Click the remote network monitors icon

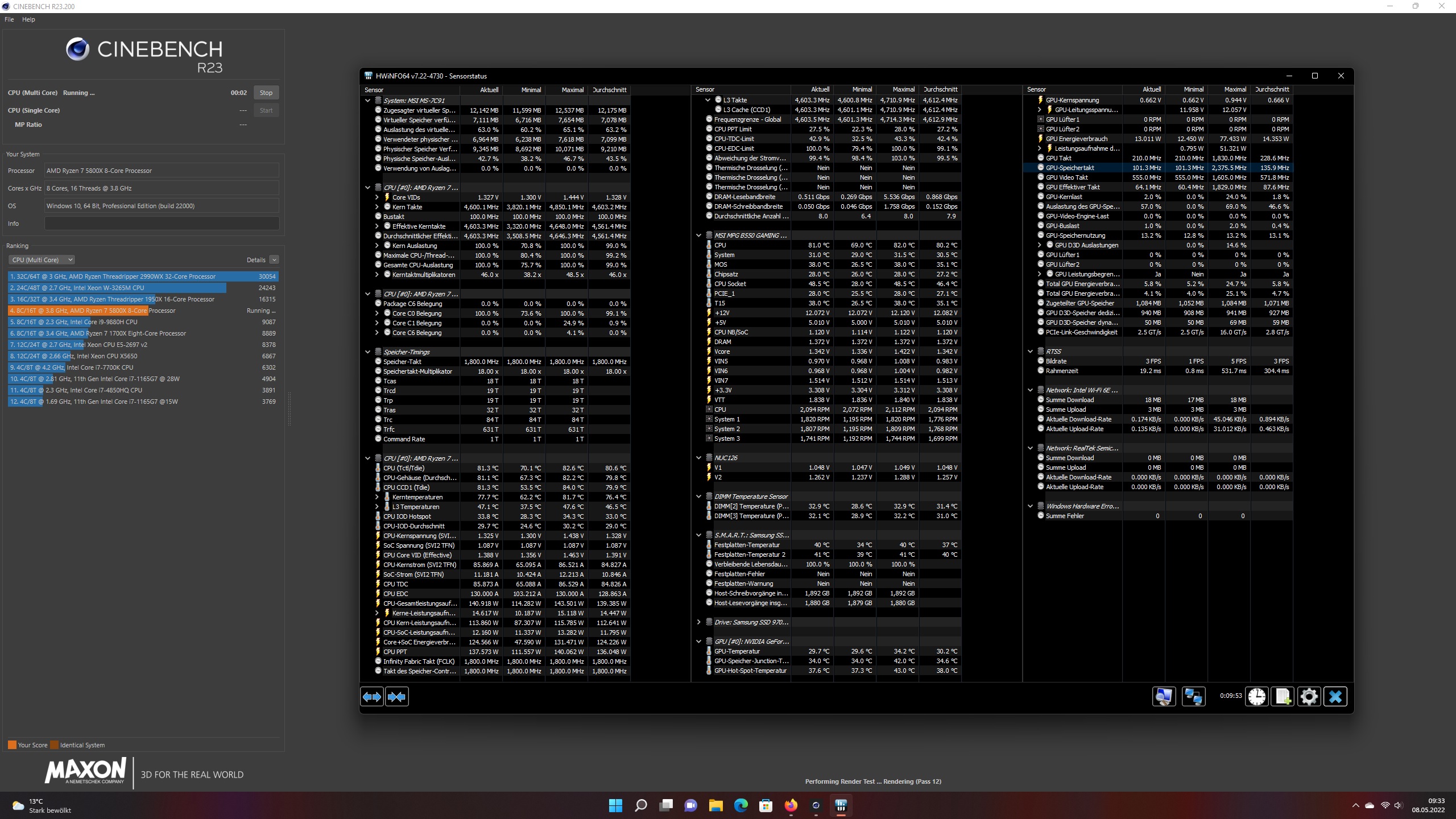click(x=1193, y=697)
